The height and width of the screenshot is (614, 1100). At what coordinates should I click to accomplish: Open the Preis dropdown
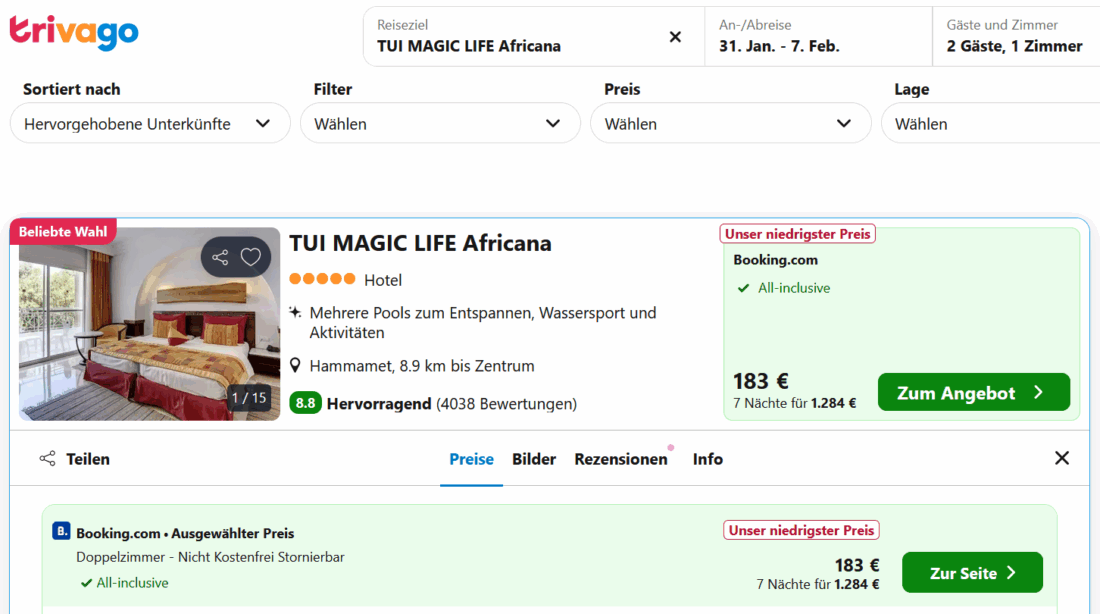point(730,123)
